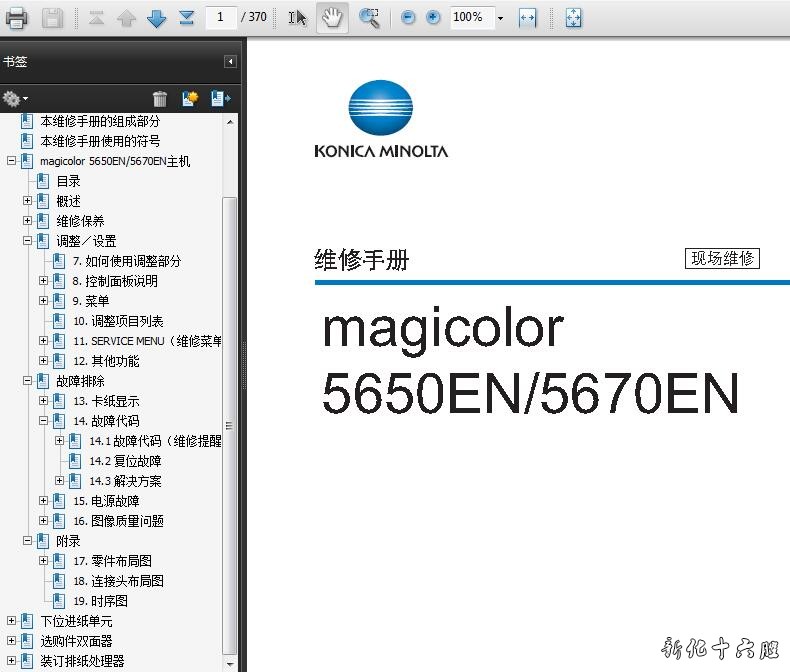Go to next page with down arrow
This screenshot has width=790, height=672.
156,17
